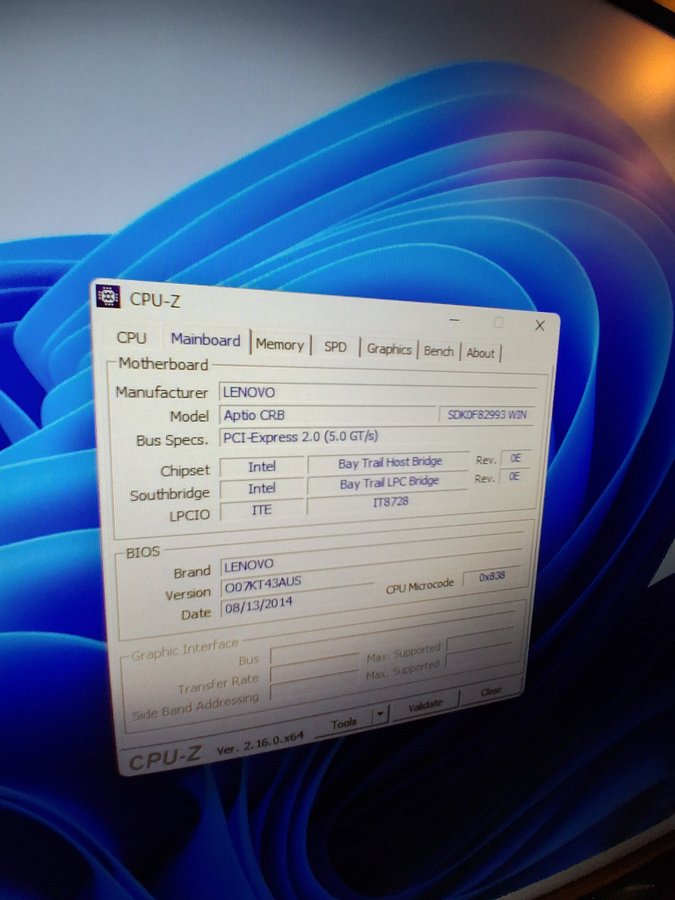Click the X icon to close CPU-Z
The height and width of the screenshot is (900, 675).
(540, 325)
